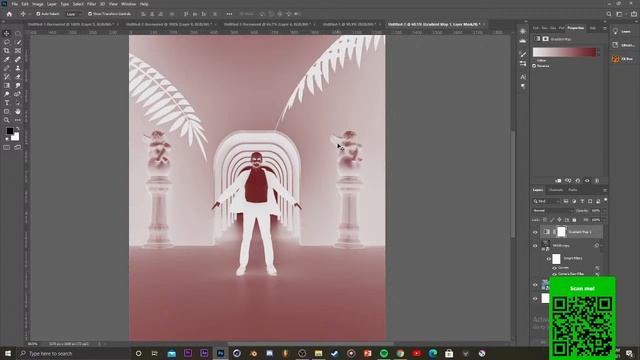Screen dimensions: 640x360
Task: Open Spotify from the taskbar
Action: (384, 353)
